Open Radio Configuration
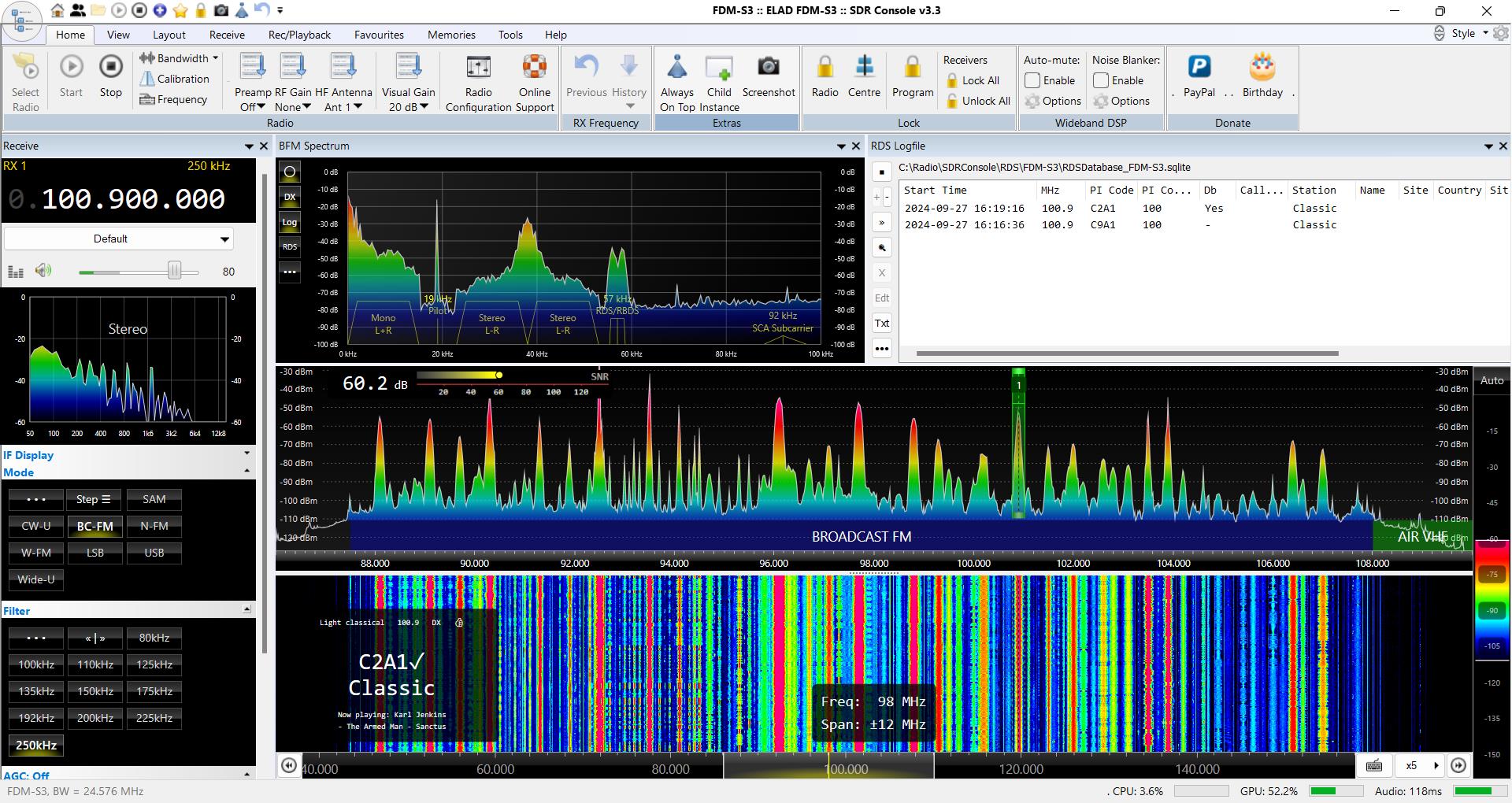The image size is (1512, 803). [x=478, y=68]
